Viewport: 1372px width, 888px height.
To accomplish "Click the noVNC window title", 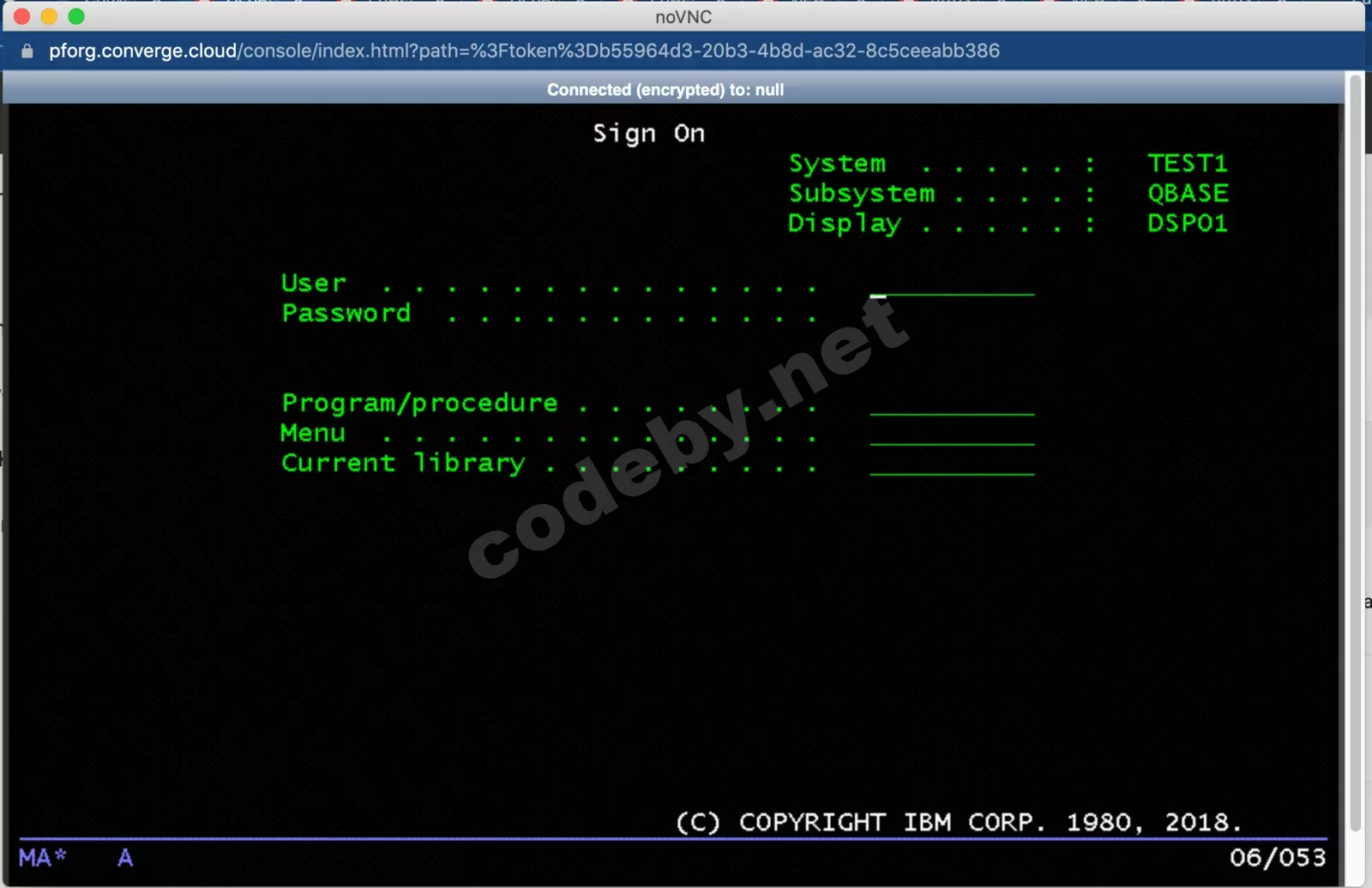I will (x=683, y=17).
